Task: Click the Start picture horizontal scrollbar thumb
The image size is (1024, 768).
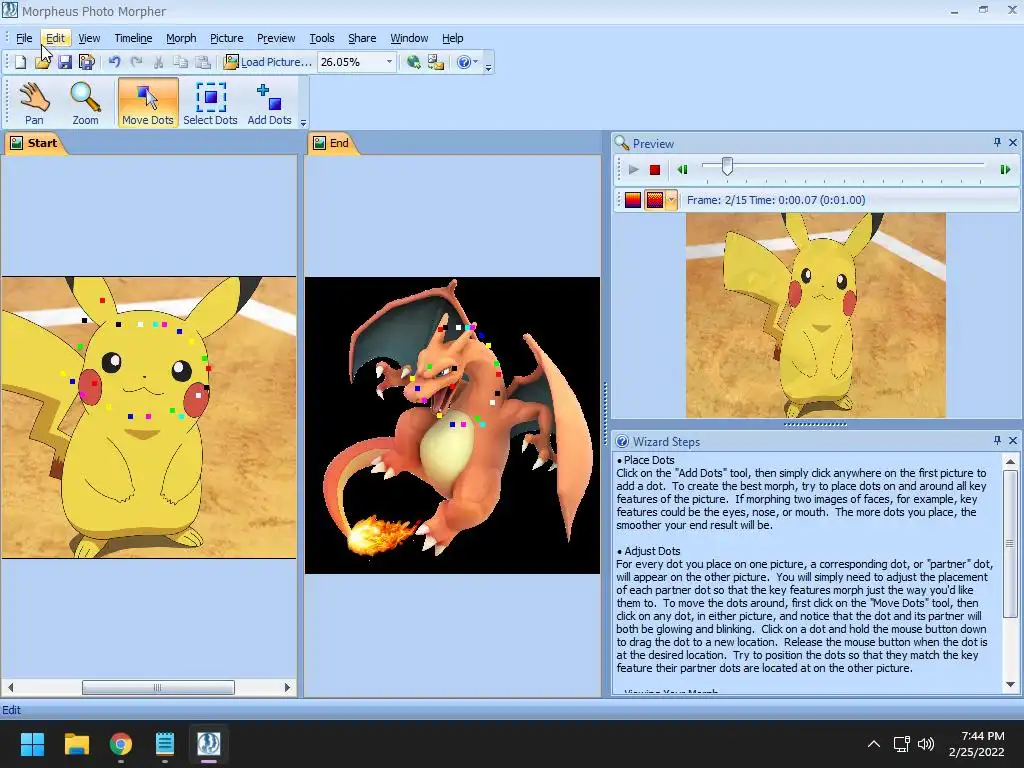Action: click(158, 687)
